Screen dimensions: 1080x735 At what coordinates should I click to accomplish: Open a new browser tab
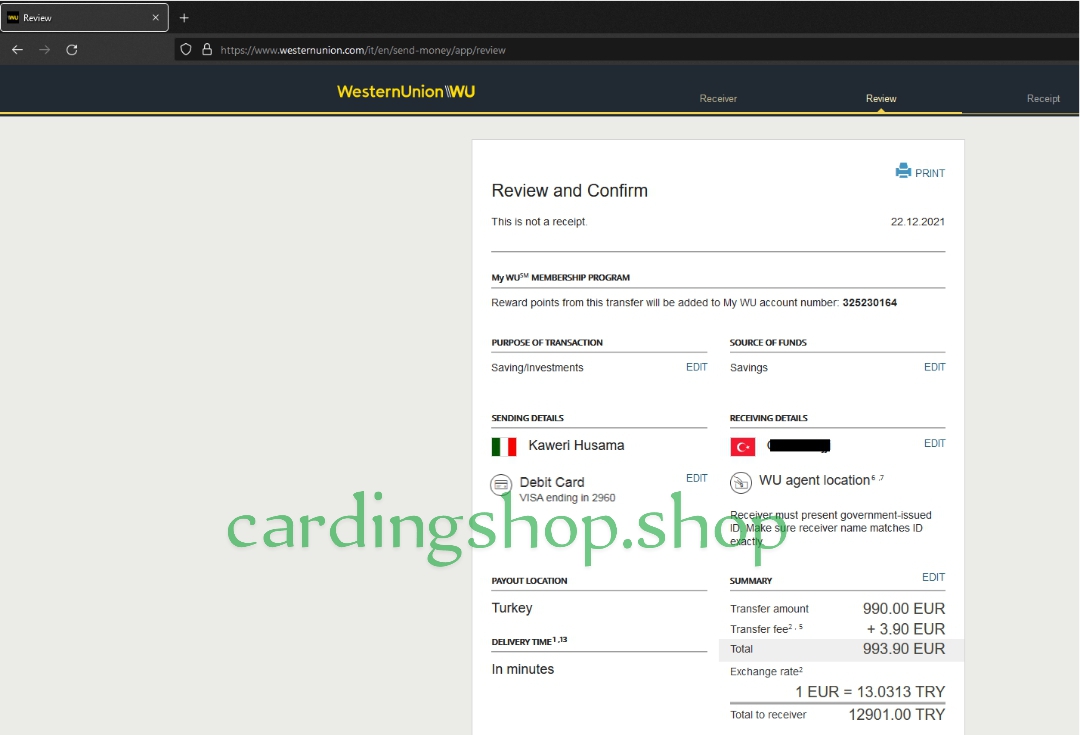[184, 18]
